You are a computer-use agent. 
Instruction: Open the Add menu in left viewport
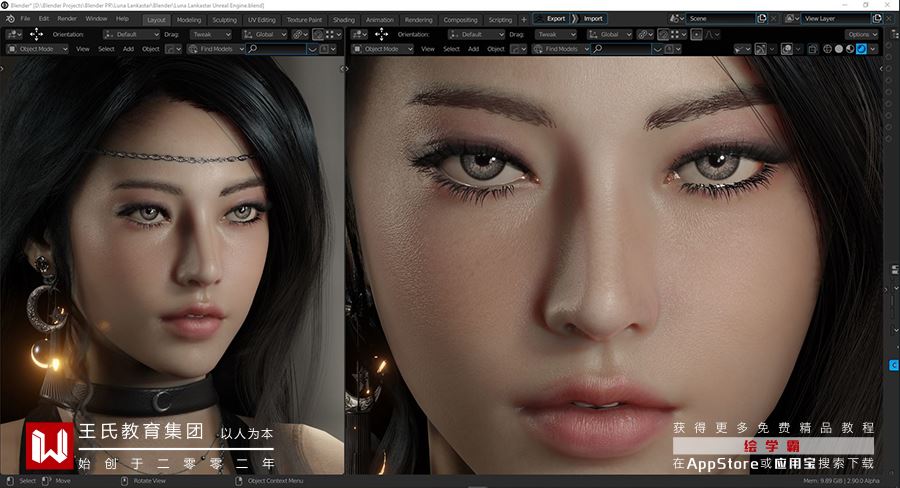coord(128,49)
